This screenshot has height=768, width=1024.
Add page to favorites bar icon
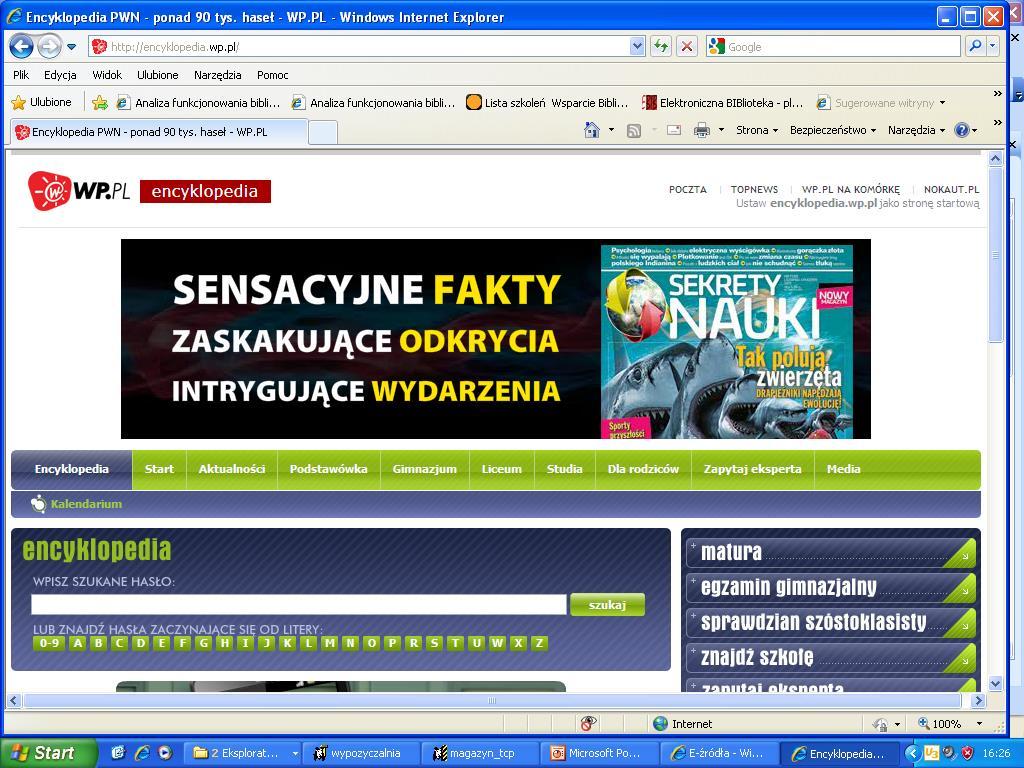pyautogui.click(x=100, y=103)
